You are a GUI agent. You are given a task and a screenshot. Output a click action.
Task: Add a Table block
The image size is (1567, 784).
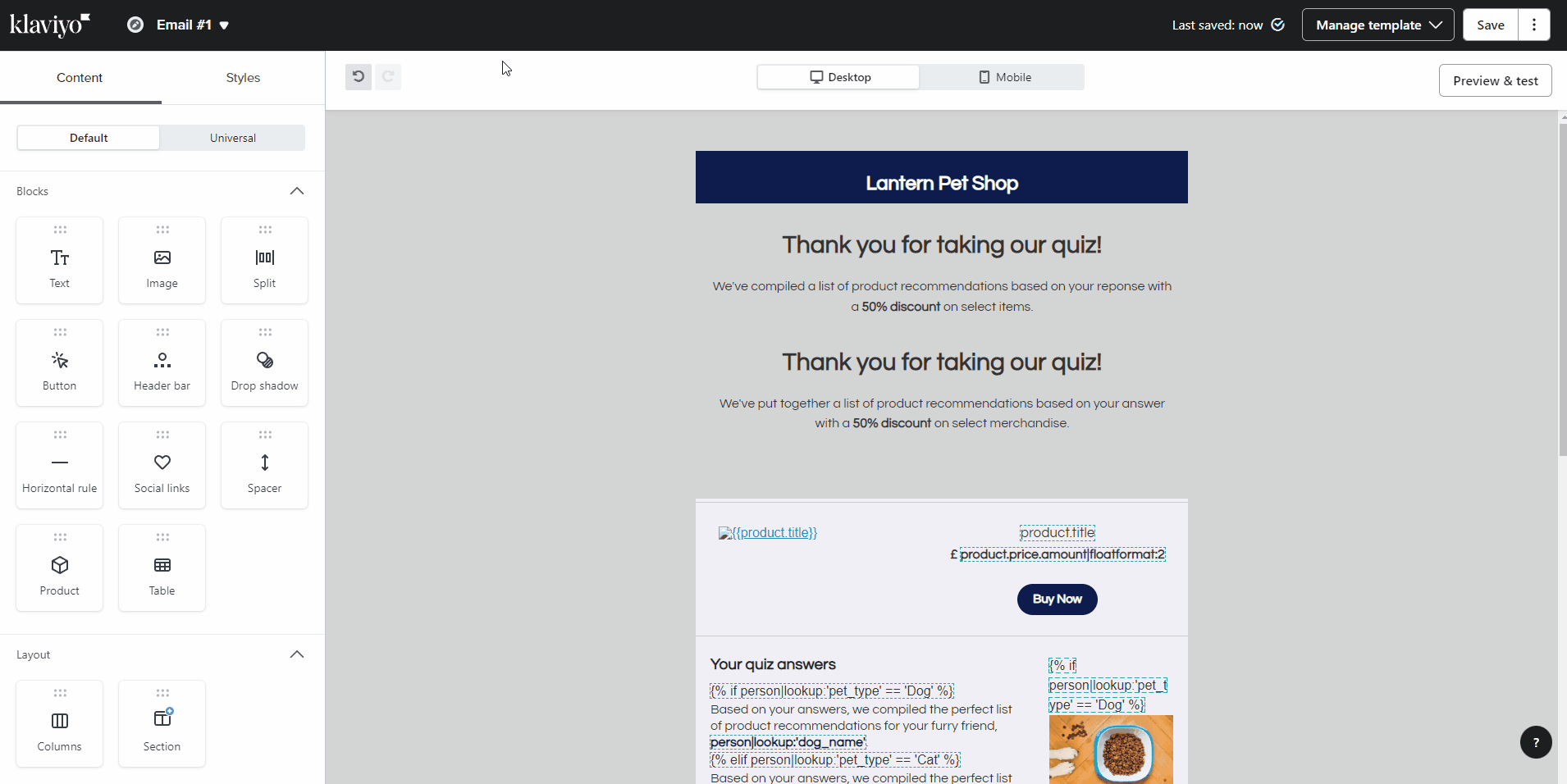(162, 567)
